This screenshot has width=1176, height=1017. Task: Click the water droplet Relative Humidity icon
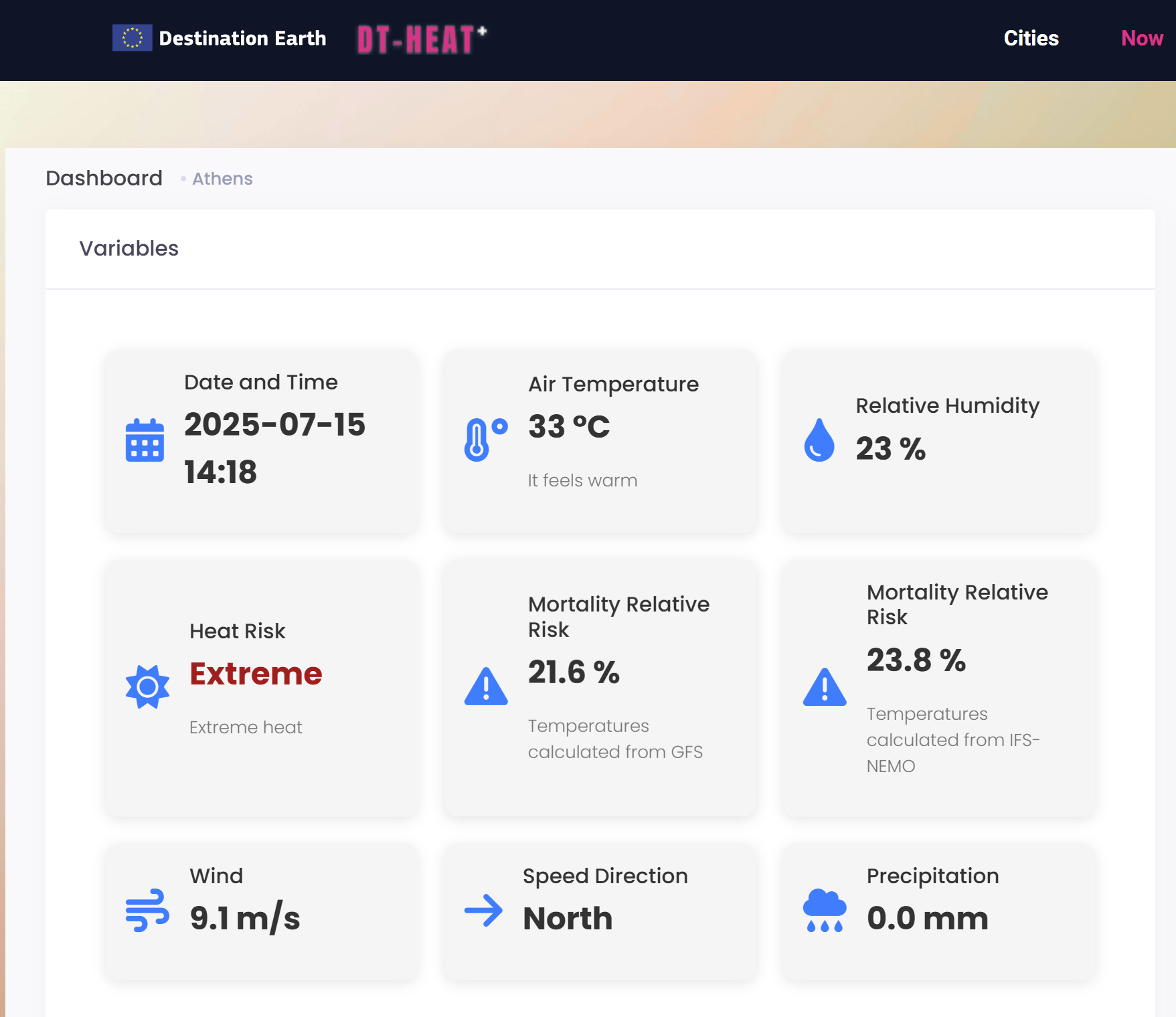tap(819, 440)
